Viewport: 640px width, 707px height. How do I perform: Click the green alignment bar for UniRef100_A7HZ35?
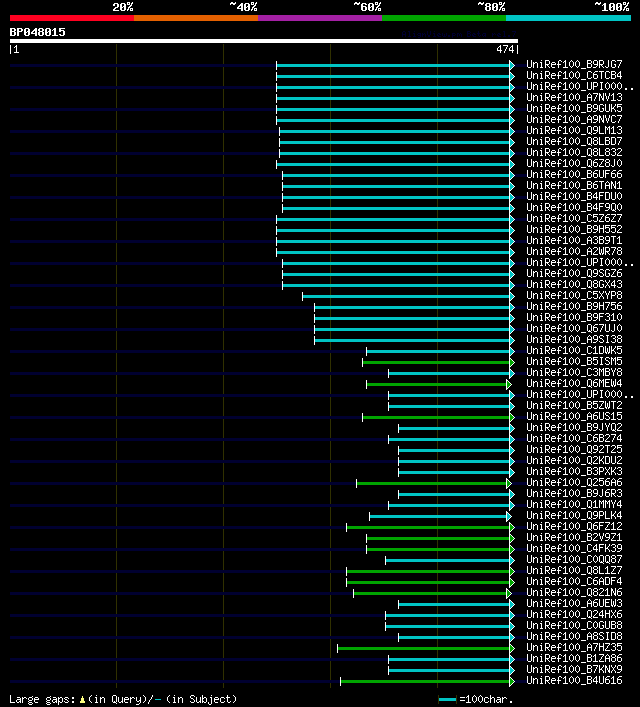coord(426,648)
